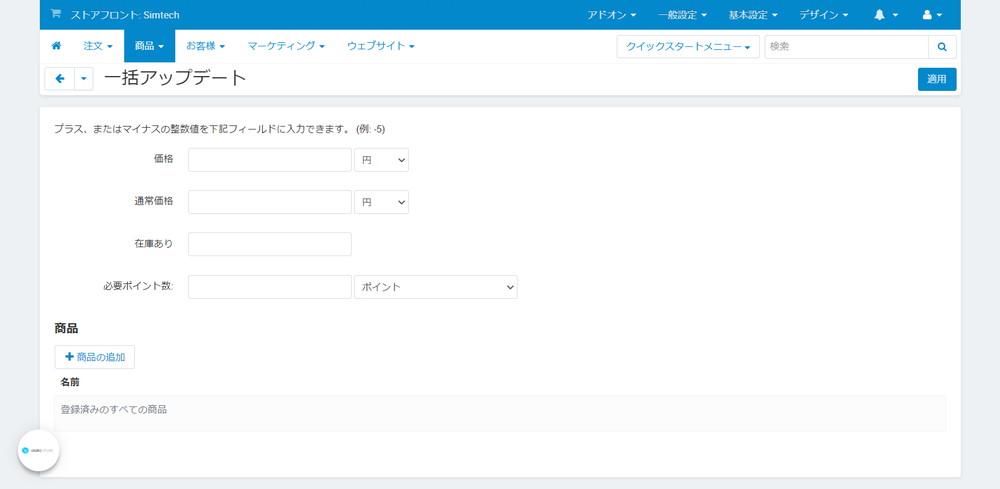Open the 基本設定 menu

point(753,15)
